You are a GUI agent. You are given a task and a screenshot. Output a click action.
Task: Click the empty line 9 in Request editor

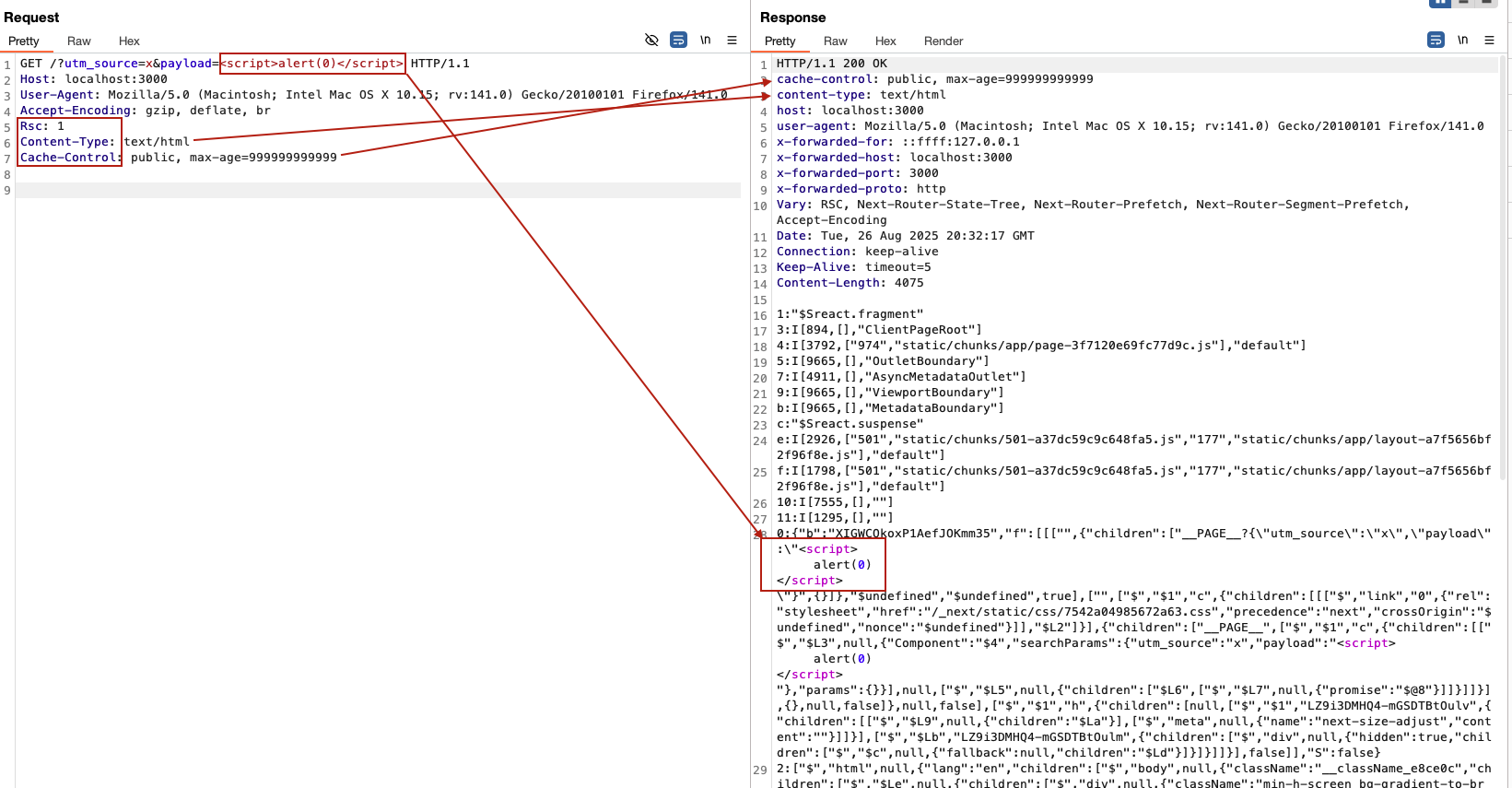click(378, 190)
